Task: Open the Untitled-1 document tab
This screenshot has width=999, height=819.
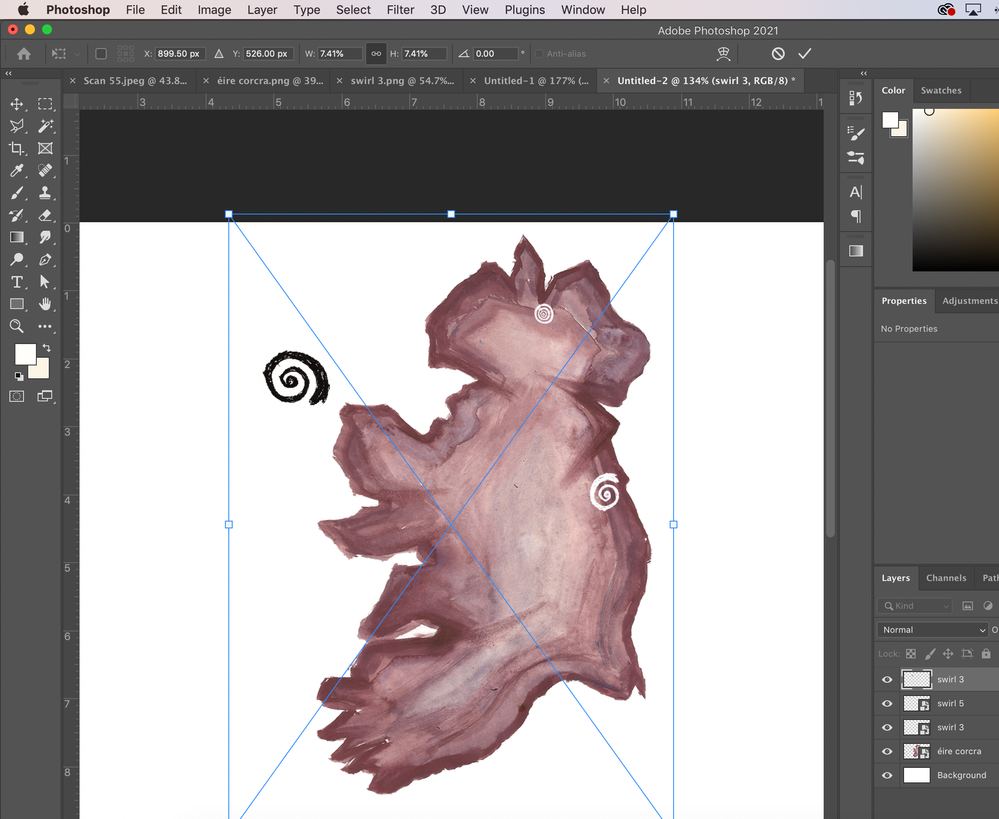Action: pyautogui.click(x=530, y=80)
